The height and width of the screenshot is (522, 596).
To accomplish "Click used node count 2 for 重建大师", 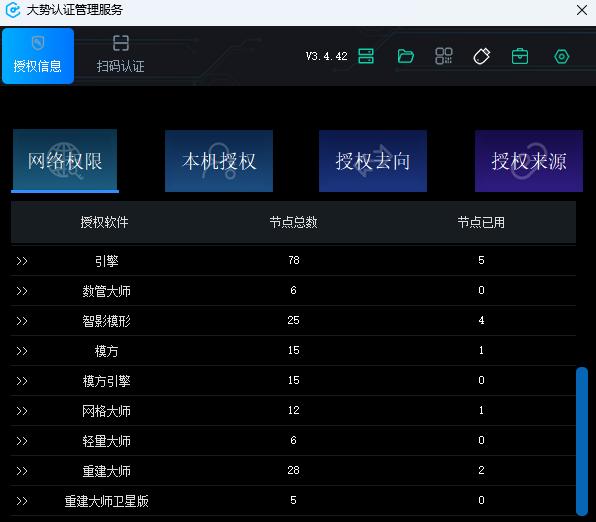I will 481,471.
